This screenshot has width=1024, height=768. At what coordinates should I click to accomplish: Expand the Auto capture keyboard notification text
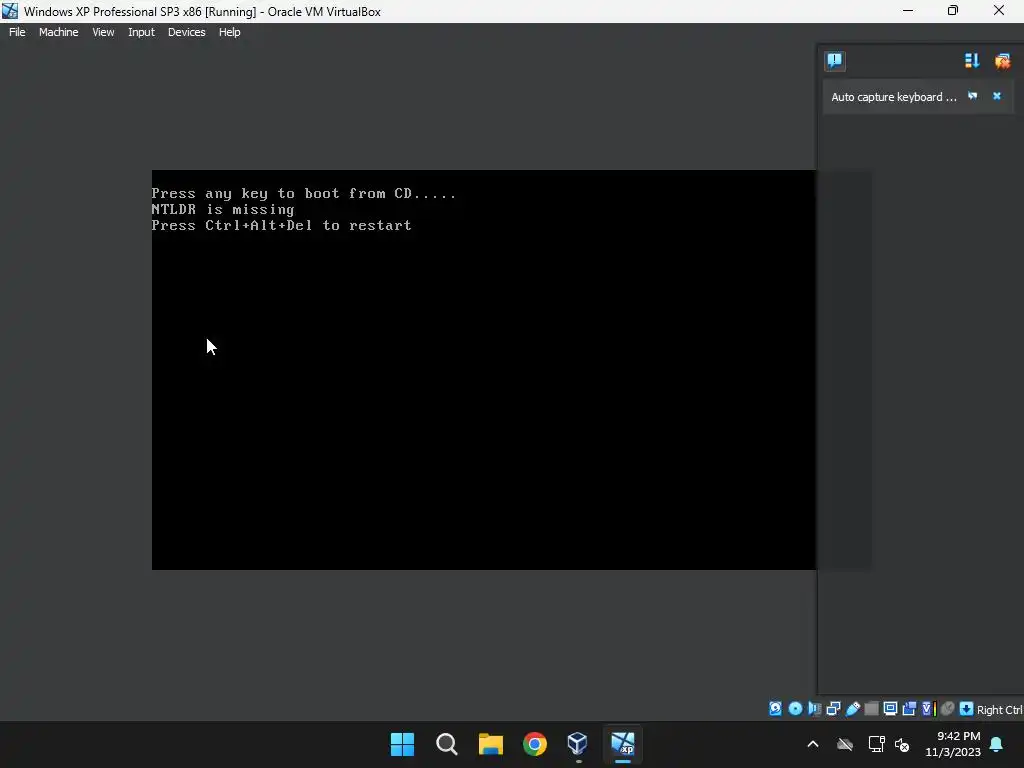pyautogui.click(x=893, y=97)
